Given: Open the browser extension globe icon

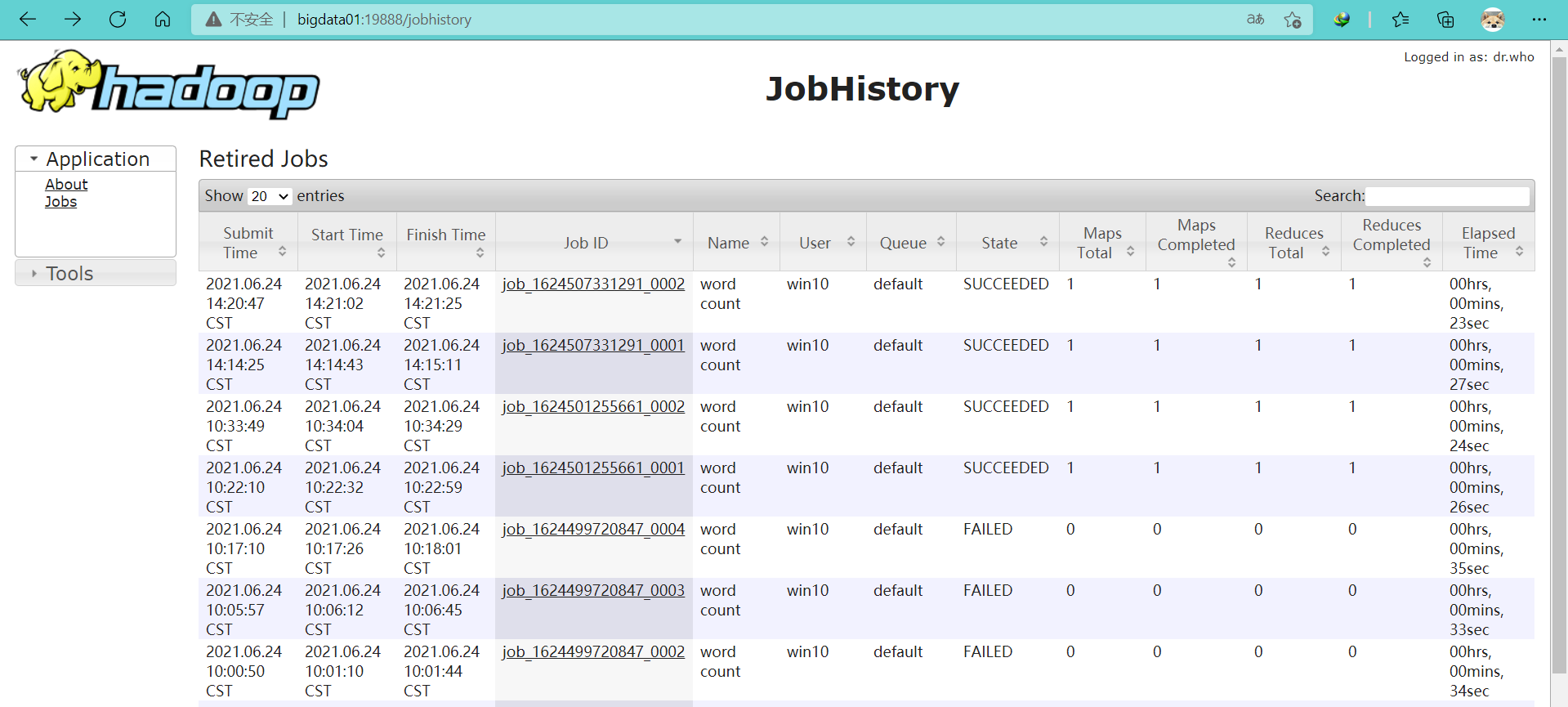Looking at the screenshot, I should (1342, 19).
